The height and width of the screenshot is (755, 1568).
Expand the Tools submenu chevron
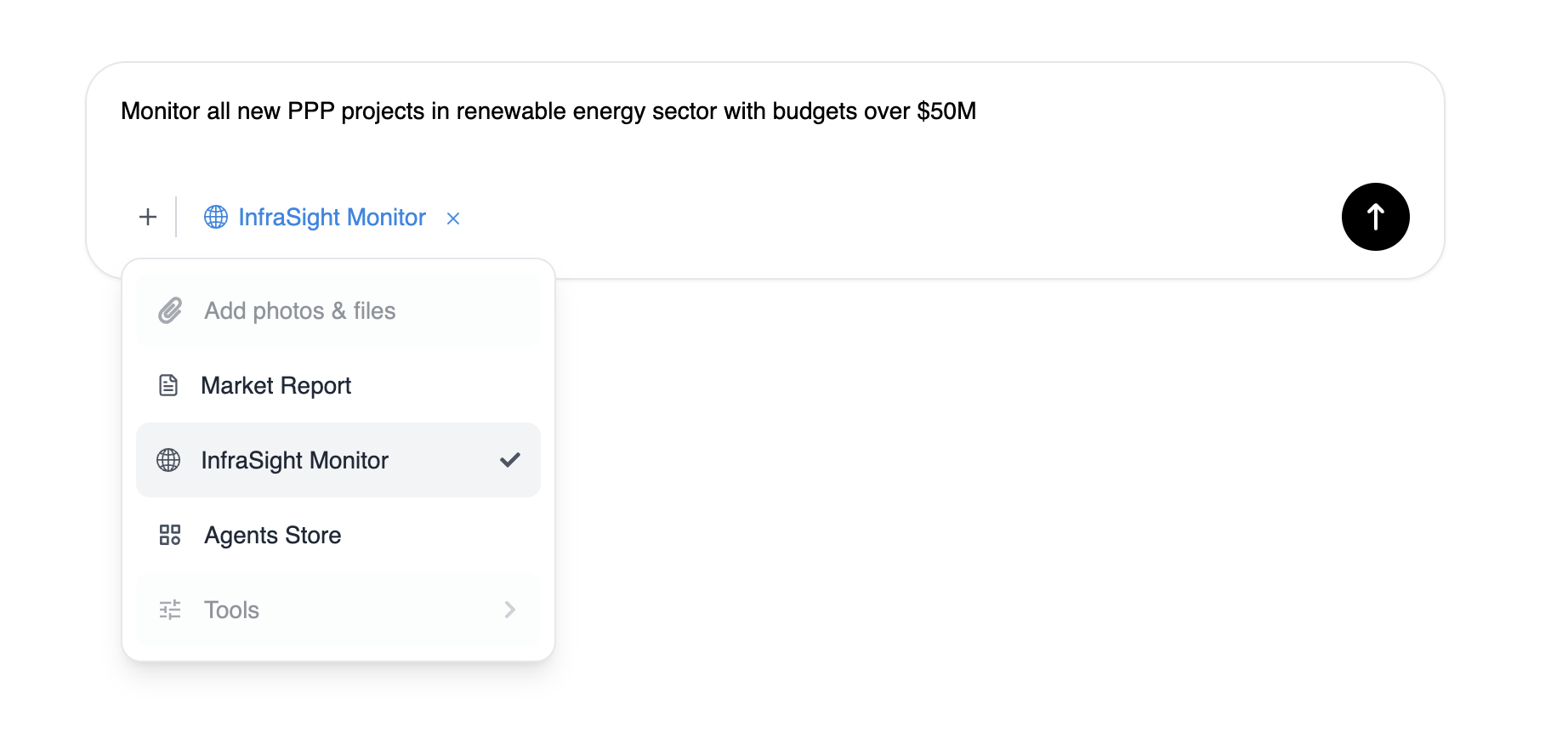point(510,610)
